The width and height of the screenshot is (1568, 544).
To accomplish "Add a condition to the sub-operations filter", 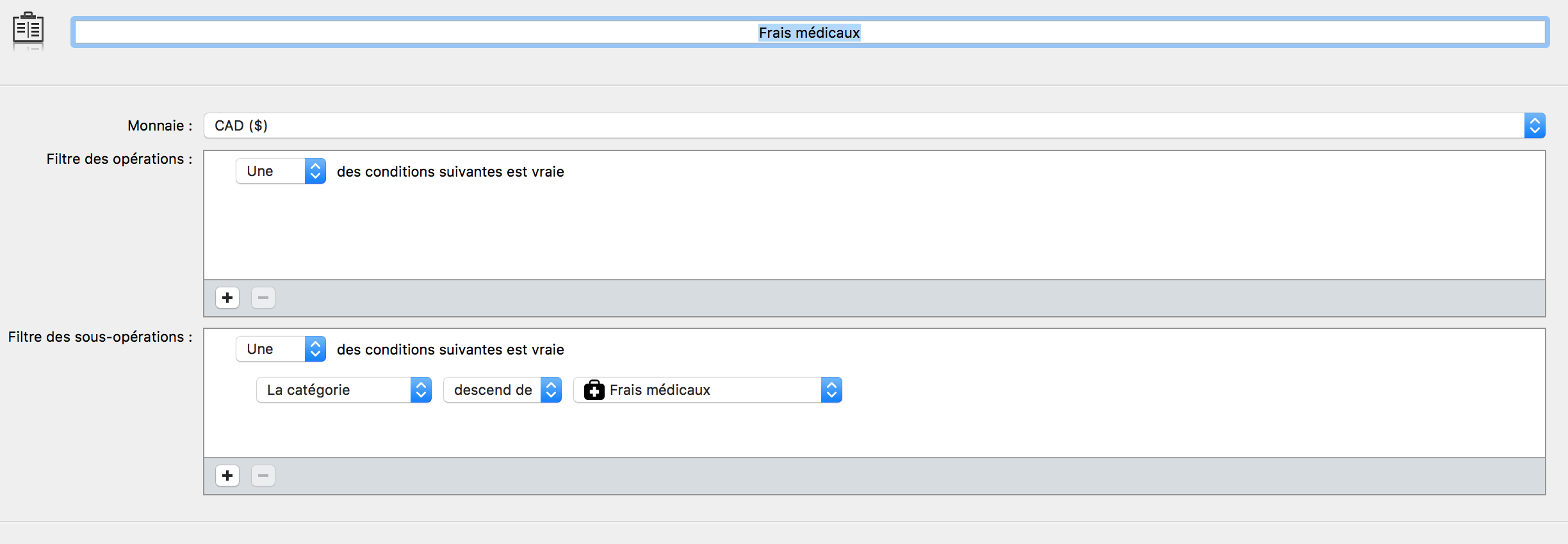I will [x=227, y=476].
